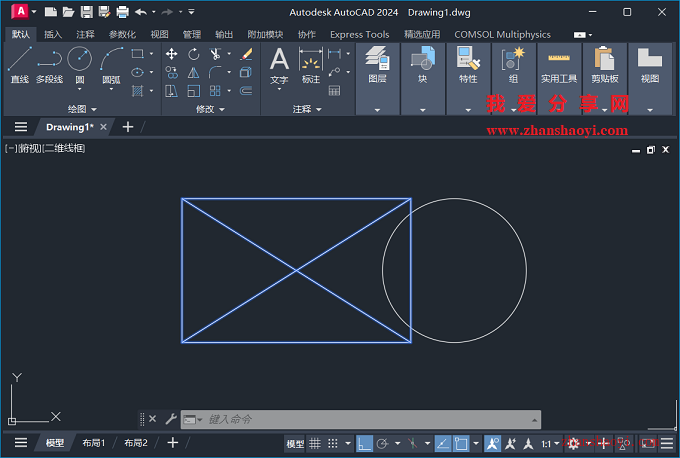Select the Line (直线) tool
This screenshot has width=680, height=458.
(20, 65)
